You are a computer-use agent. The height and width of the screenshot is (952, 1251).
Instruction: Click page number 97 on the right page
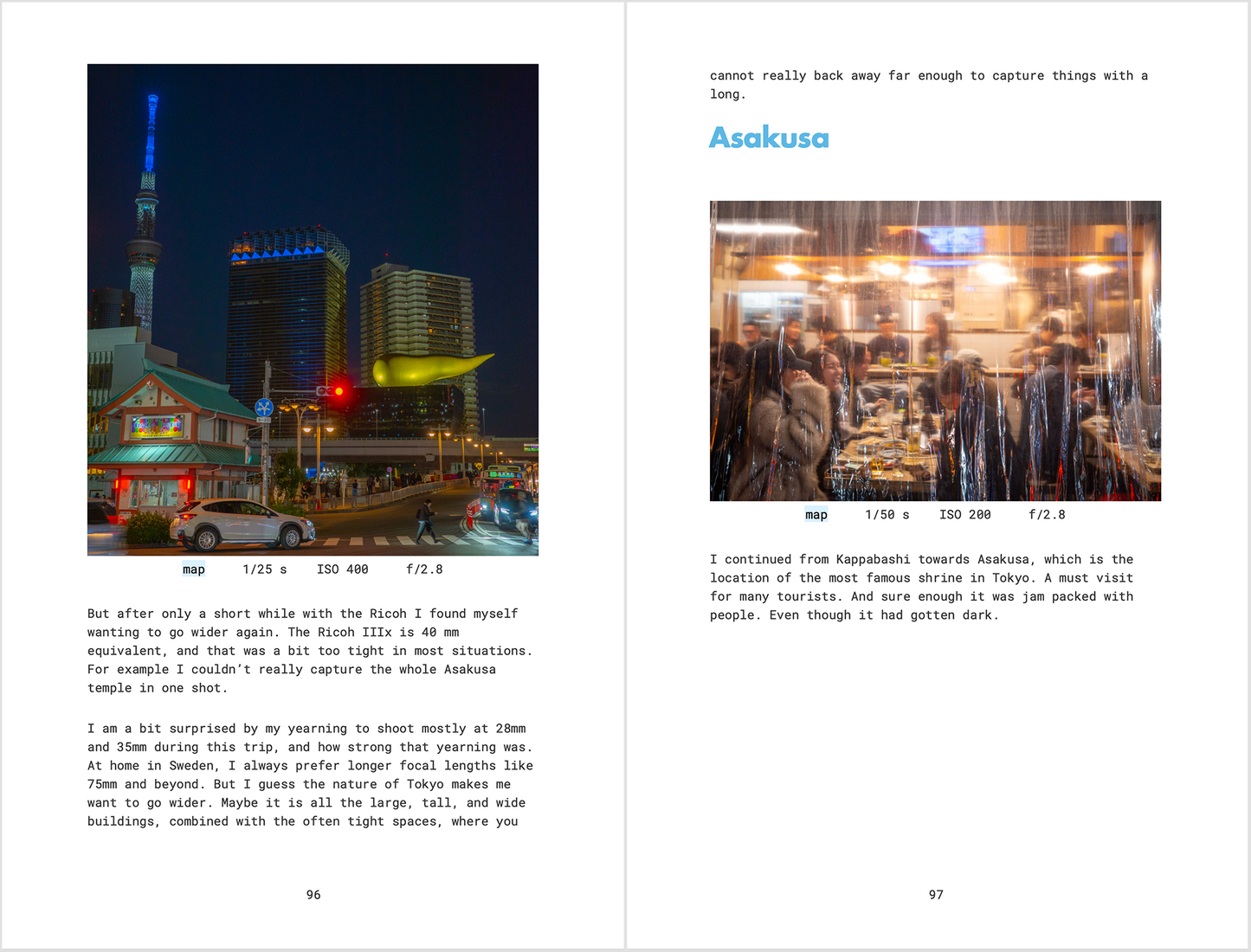(x=935, y=895)
